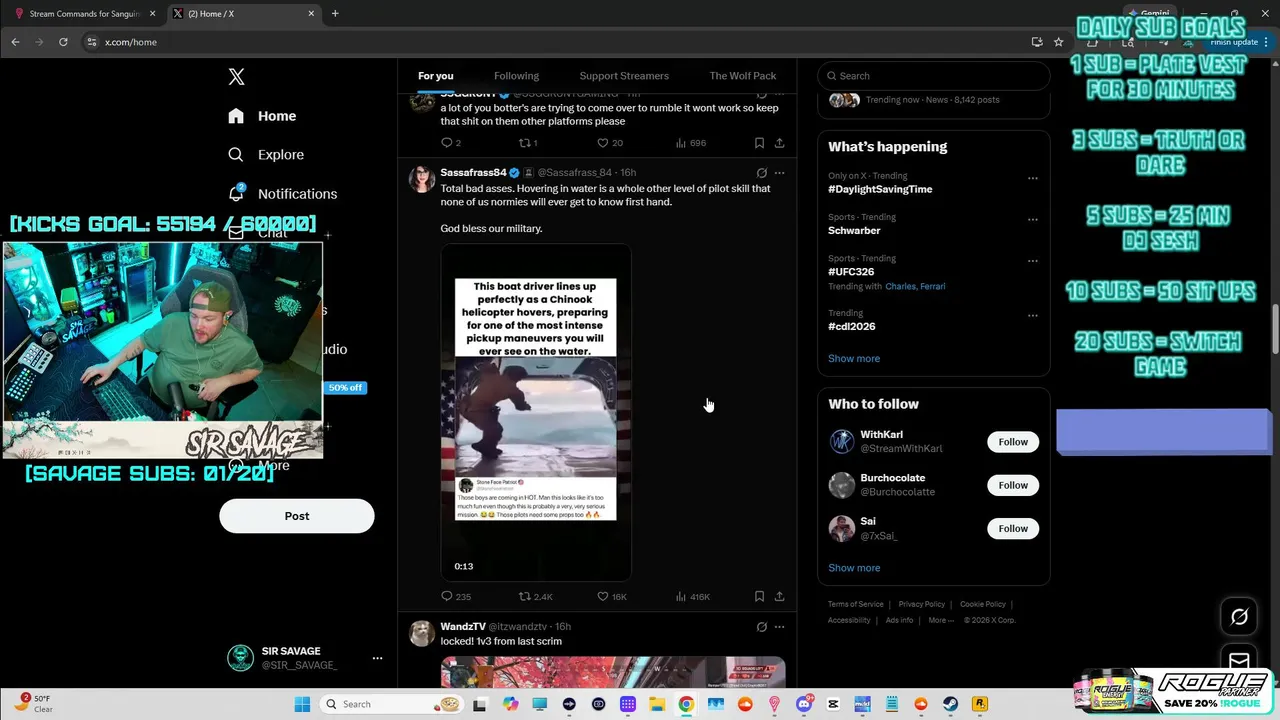
Task: Switch to the Following tab
Action: pos(516,76)
